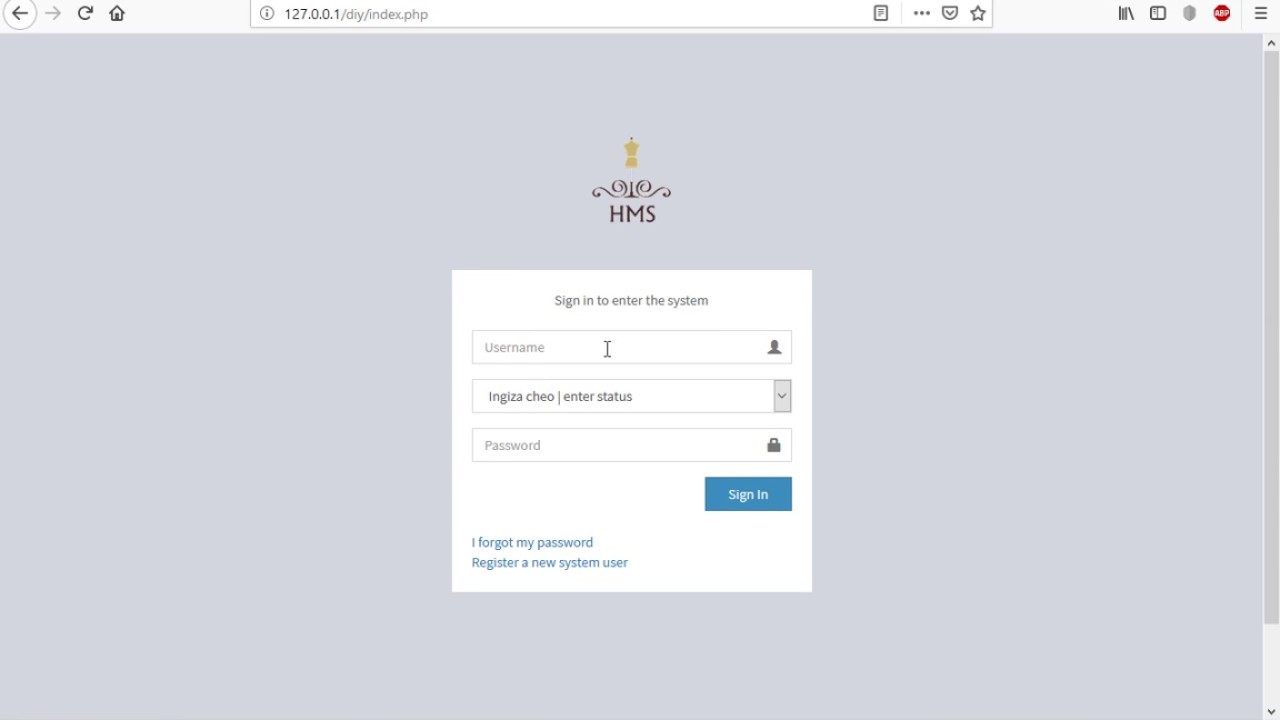Focus the Password input field
This screenshot has height=720, width=1280.
(632, 445)
